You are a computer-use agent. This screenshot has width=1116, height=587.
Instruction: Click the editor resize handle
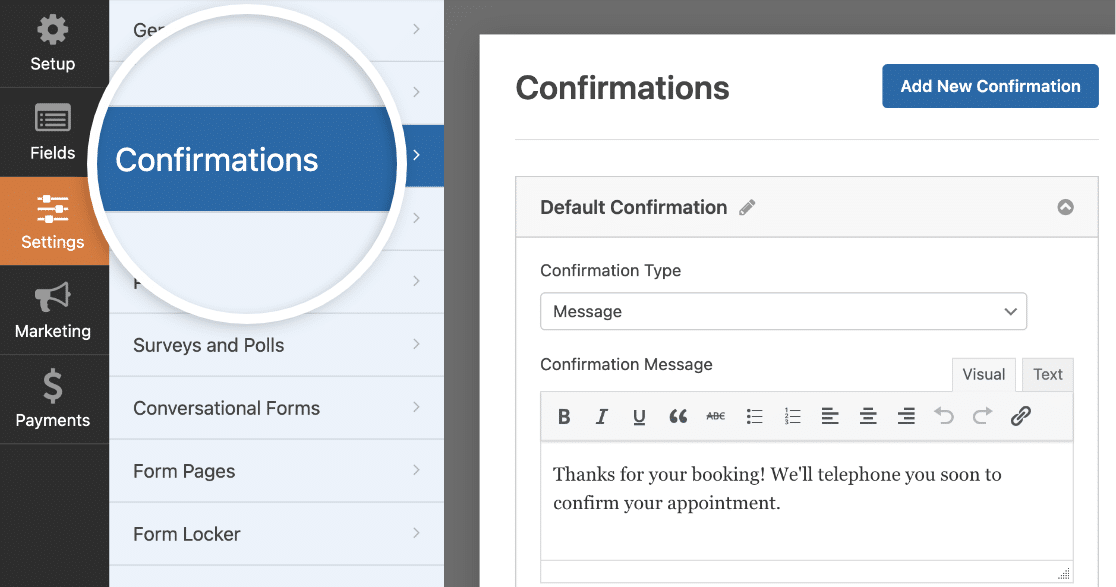click(x=1064, y=573)
